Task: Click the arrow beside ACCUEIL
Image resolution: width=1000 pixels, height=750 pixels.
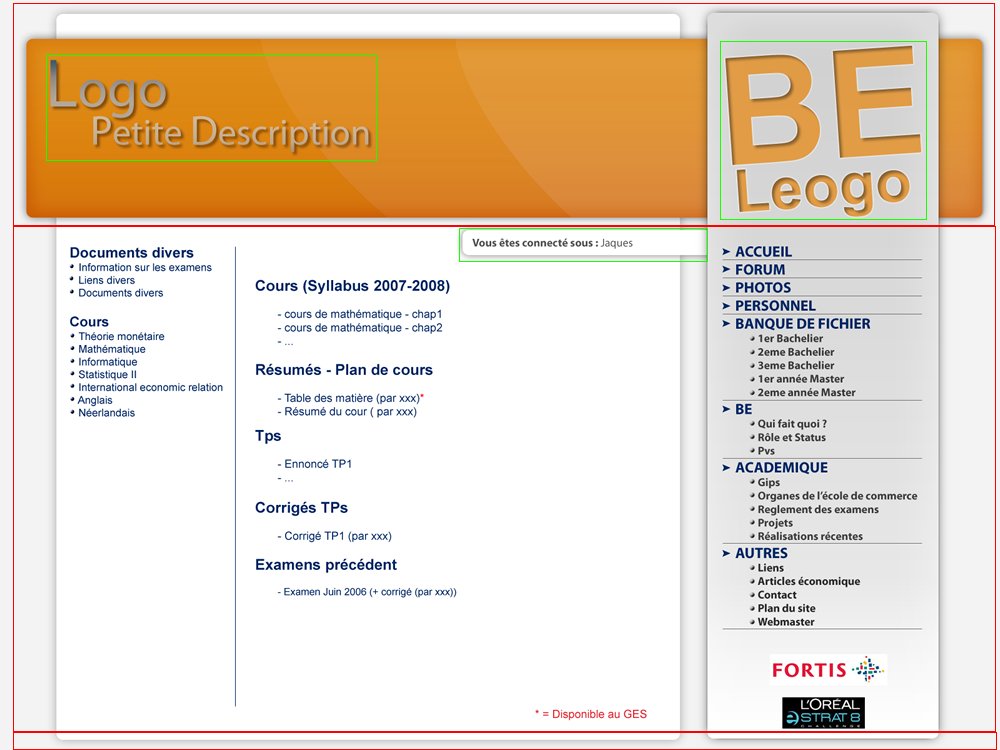Action: (726, 252)
